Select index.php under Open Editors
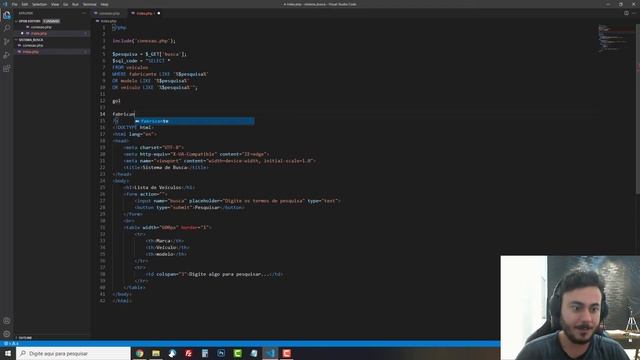Image resolution: width=640 pixels, height=360 pixels. pyautogui.click(x=39, y=33)
